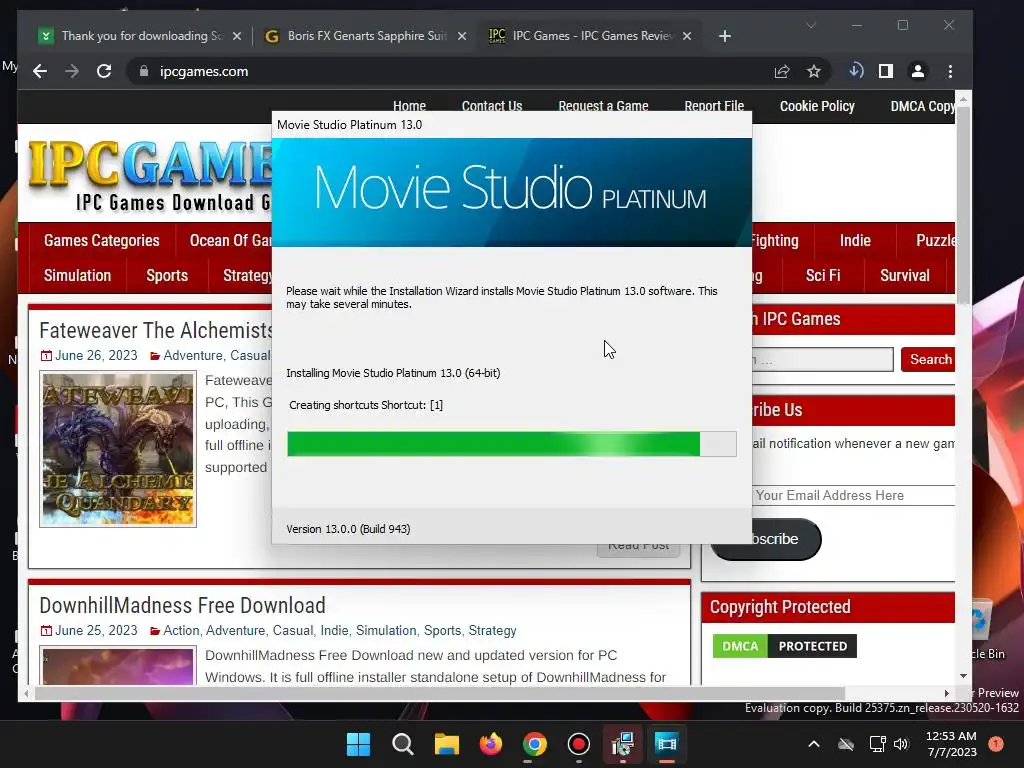
Task: Open Home link in site top menu
Action: click(409, 106)
